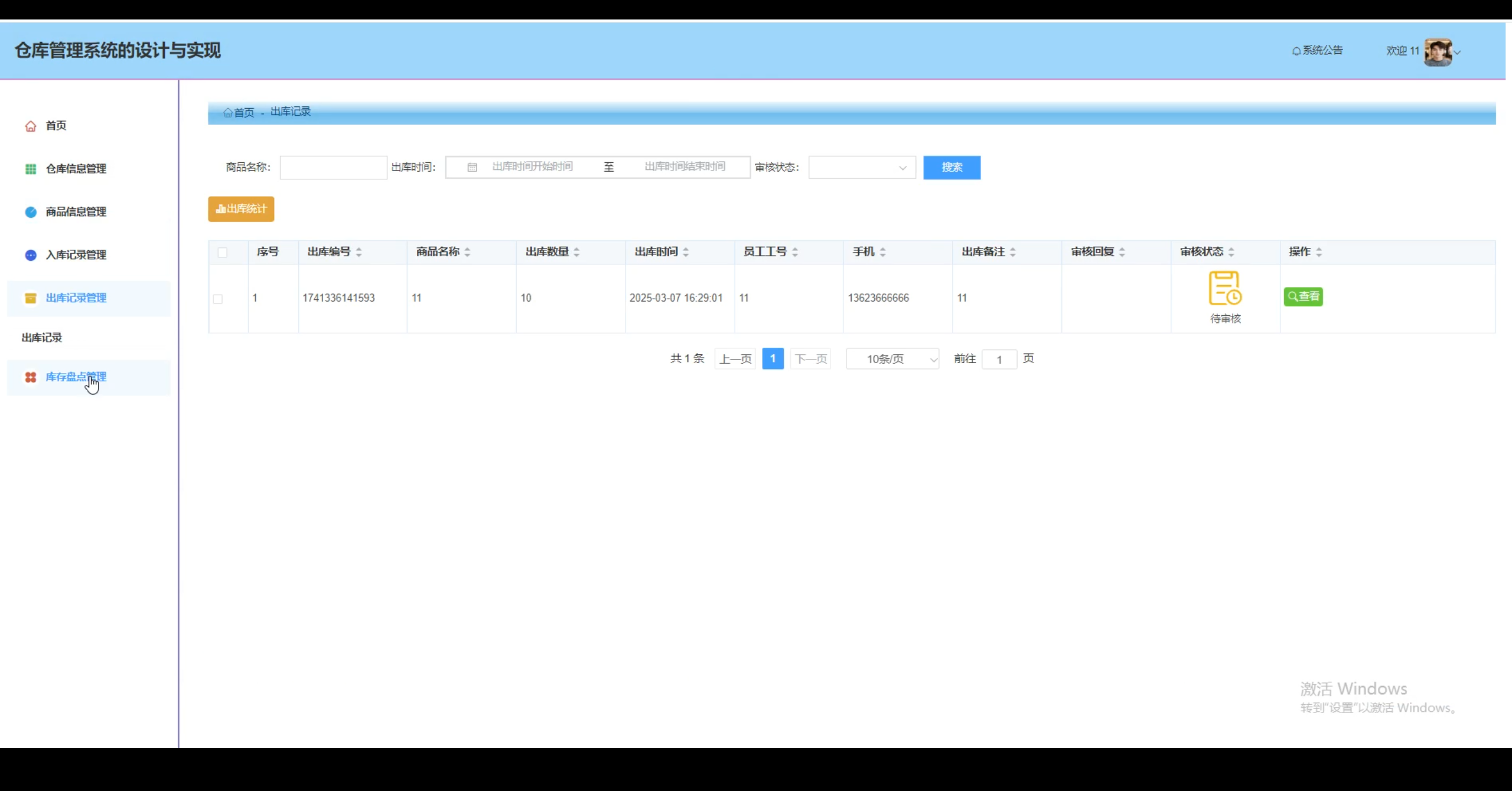1512x791 pixels.
Task: Select the 出库记录管理 sidebar icon
Action: click(x=31, y=298)
